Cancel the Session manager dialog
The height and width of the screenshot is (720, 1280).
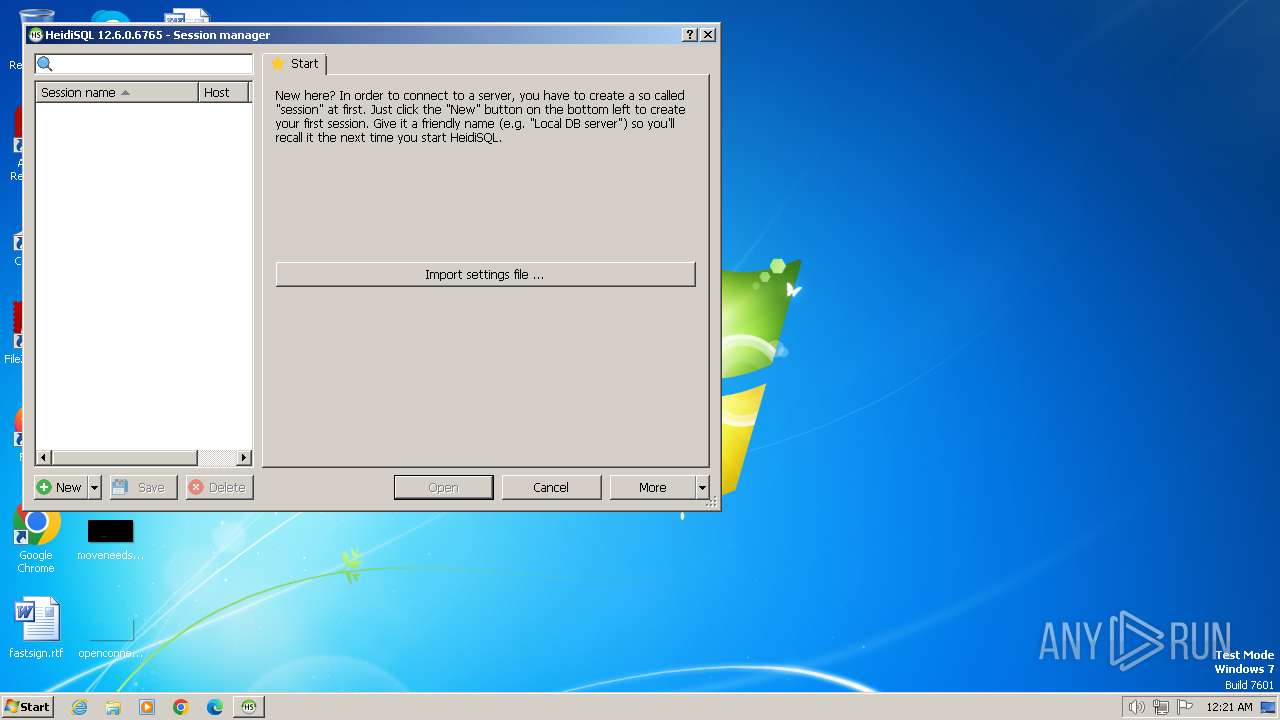(x=551, y=487)
